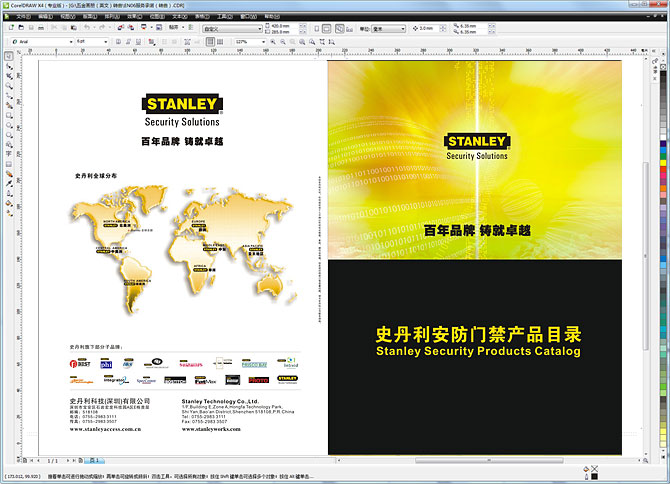Image resolution: width=670 pixels, height=484 pixels.
Task: Open the units dropdown showing 毫米
Action: point(404,28)
